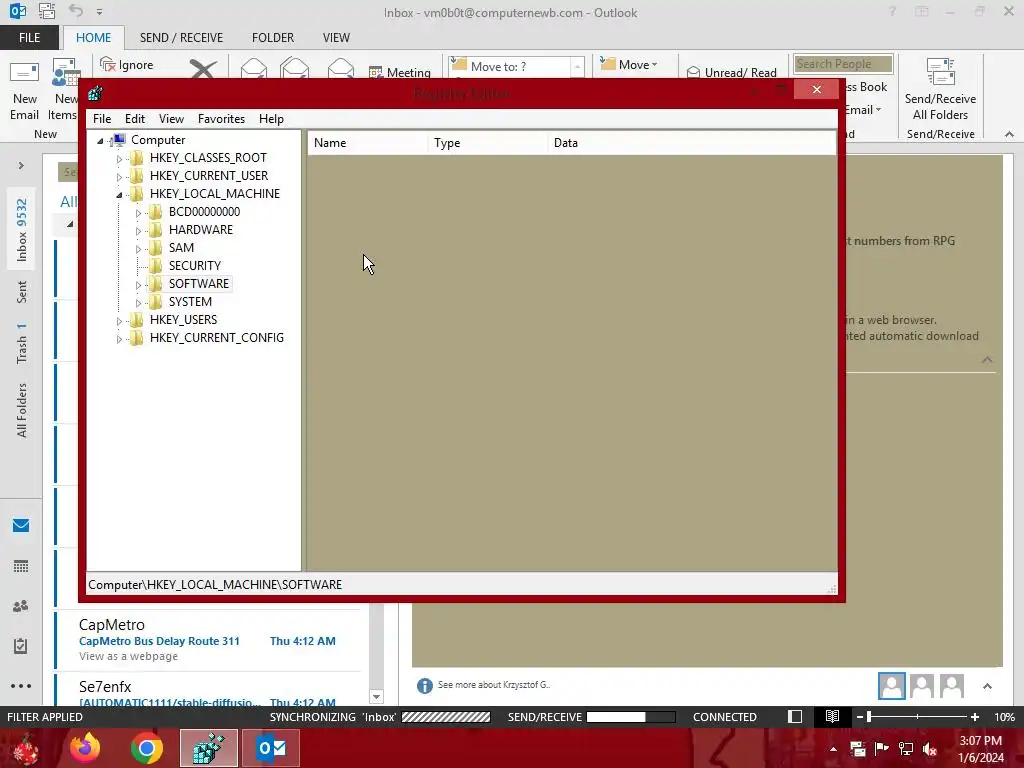Open the Outlook FILE backstage tab
This screenshot has width=1024, height=768.
pos(29,38)
